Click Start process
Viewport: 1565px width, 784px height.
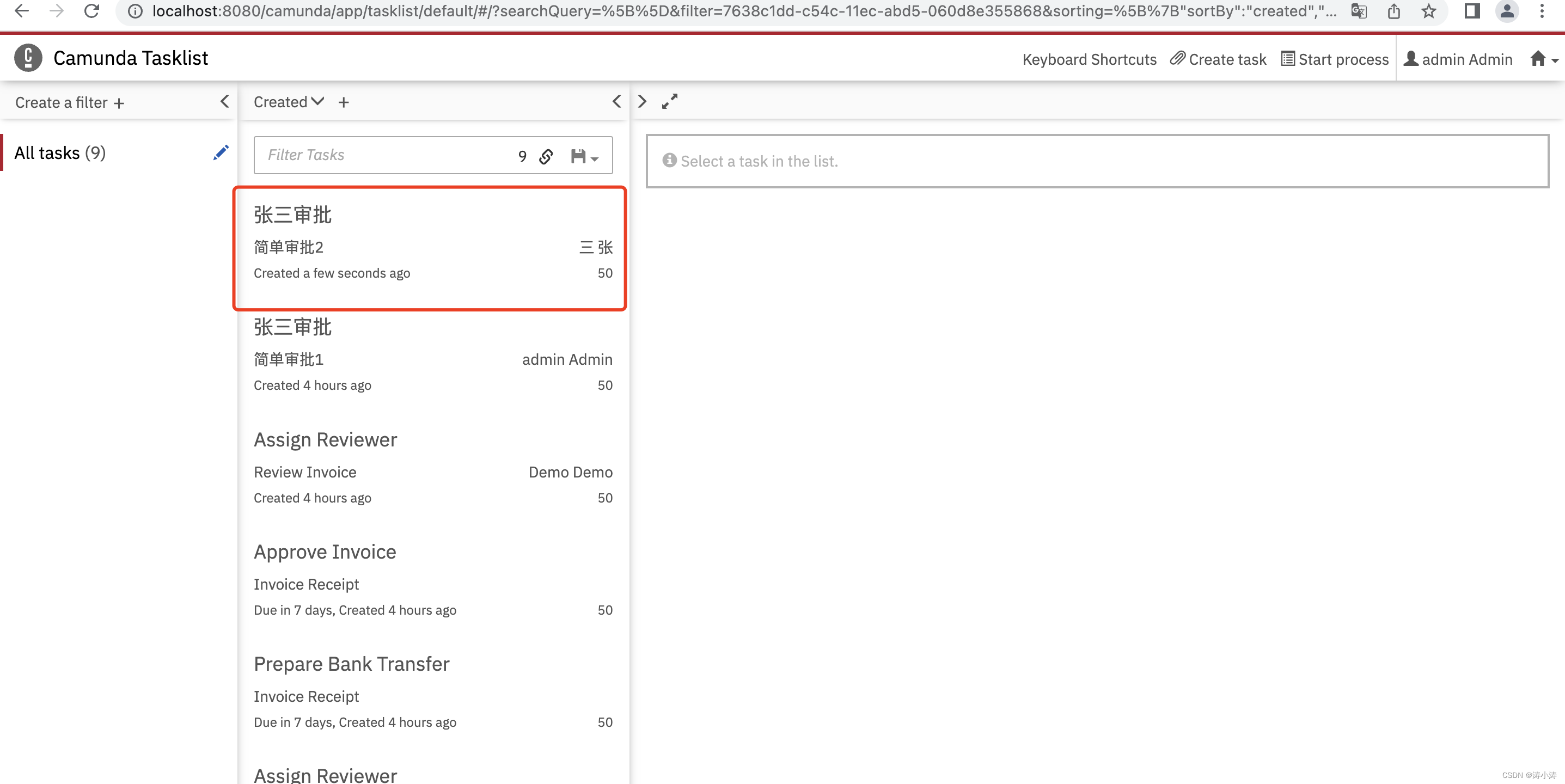coord(1335,59)
